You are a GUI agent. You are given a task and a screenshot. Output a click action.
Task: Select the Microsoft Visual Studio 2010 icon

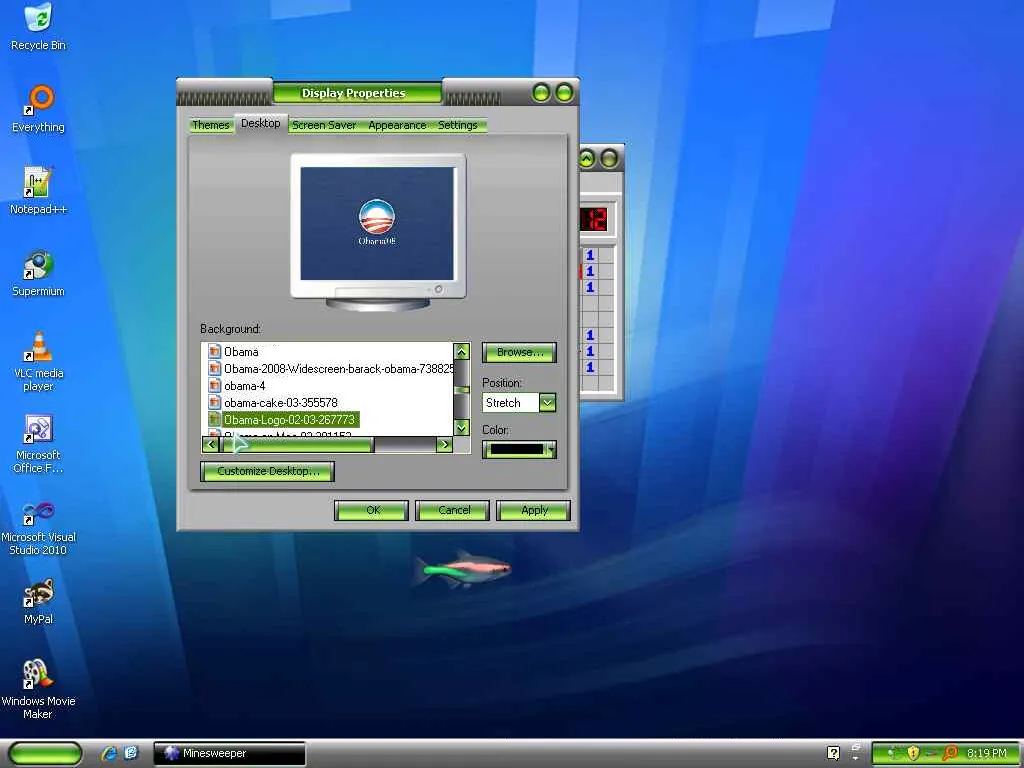click(39, 528)
